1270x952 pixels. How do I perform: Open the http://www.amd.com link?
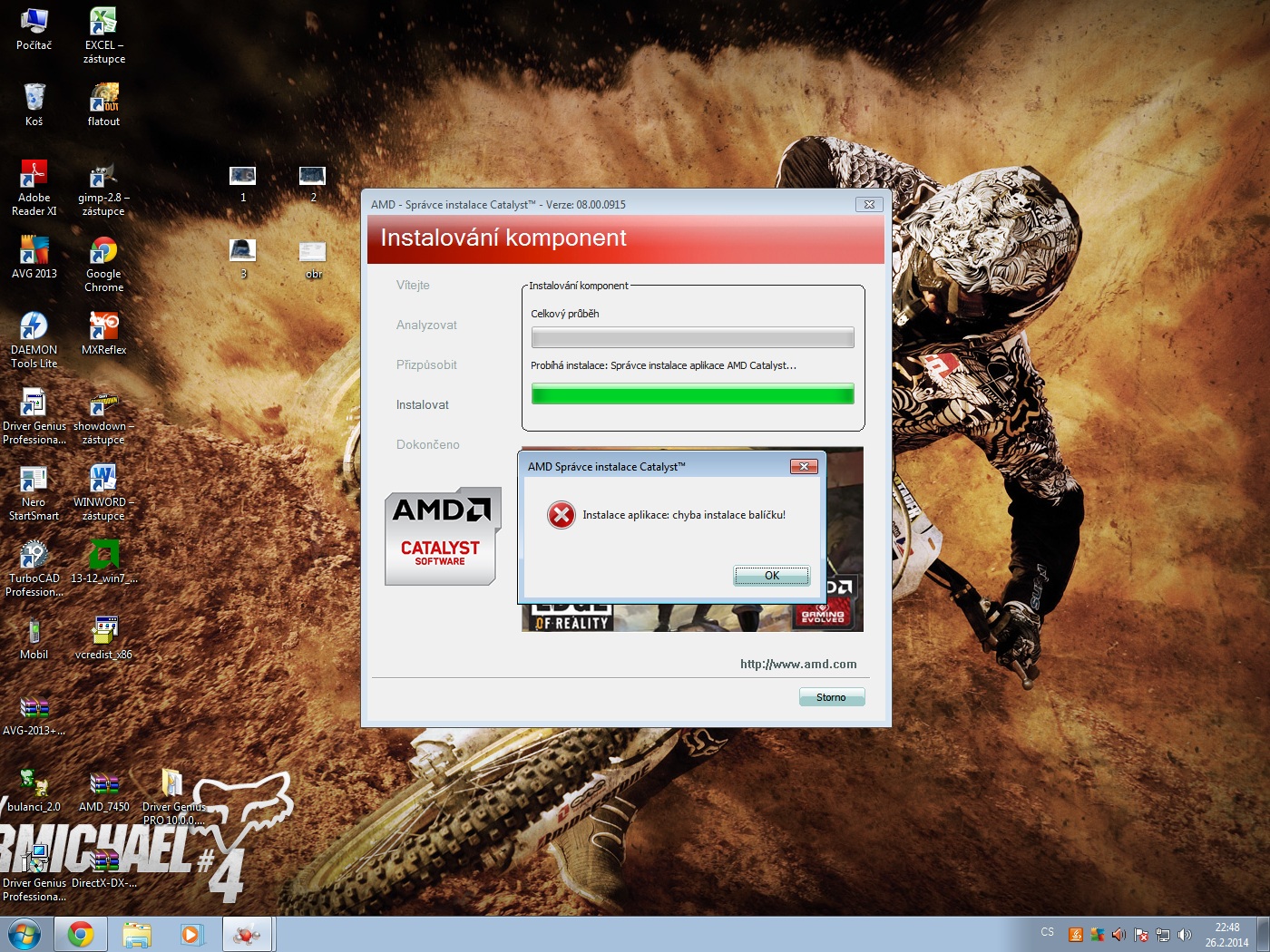[x=798, y=664]
